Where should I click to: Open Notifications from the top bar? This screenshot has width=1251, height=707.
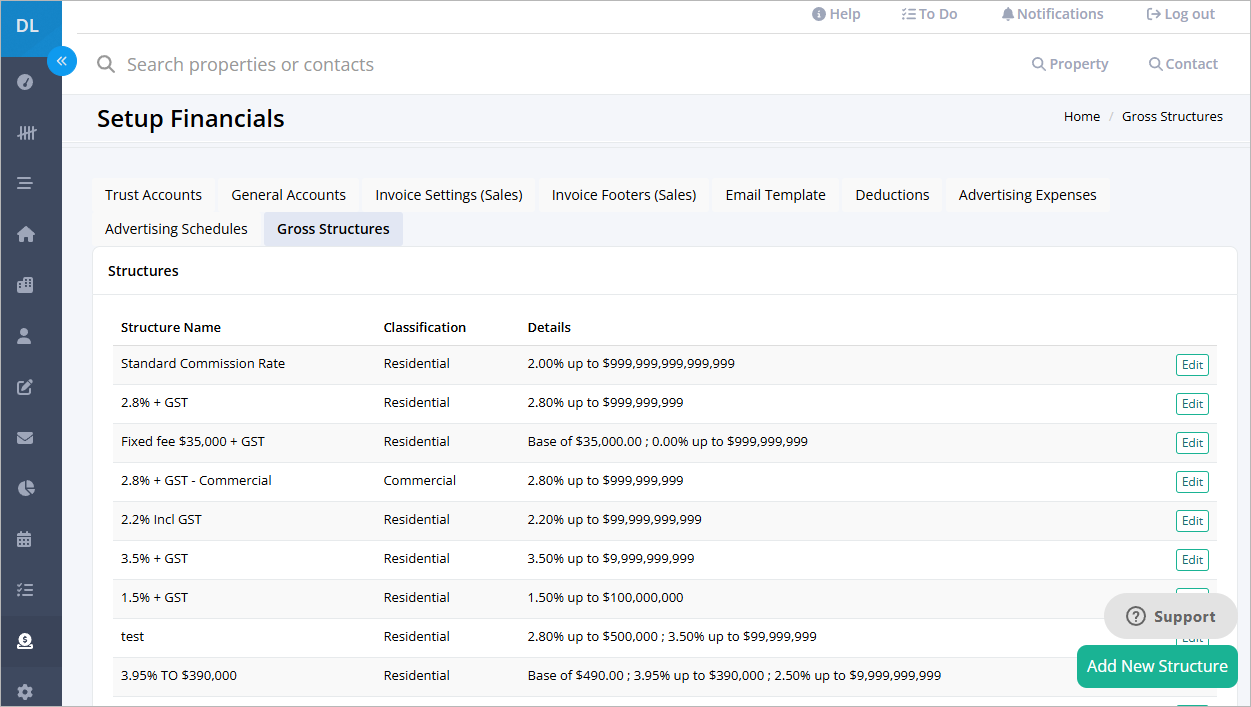[1052, 14]
